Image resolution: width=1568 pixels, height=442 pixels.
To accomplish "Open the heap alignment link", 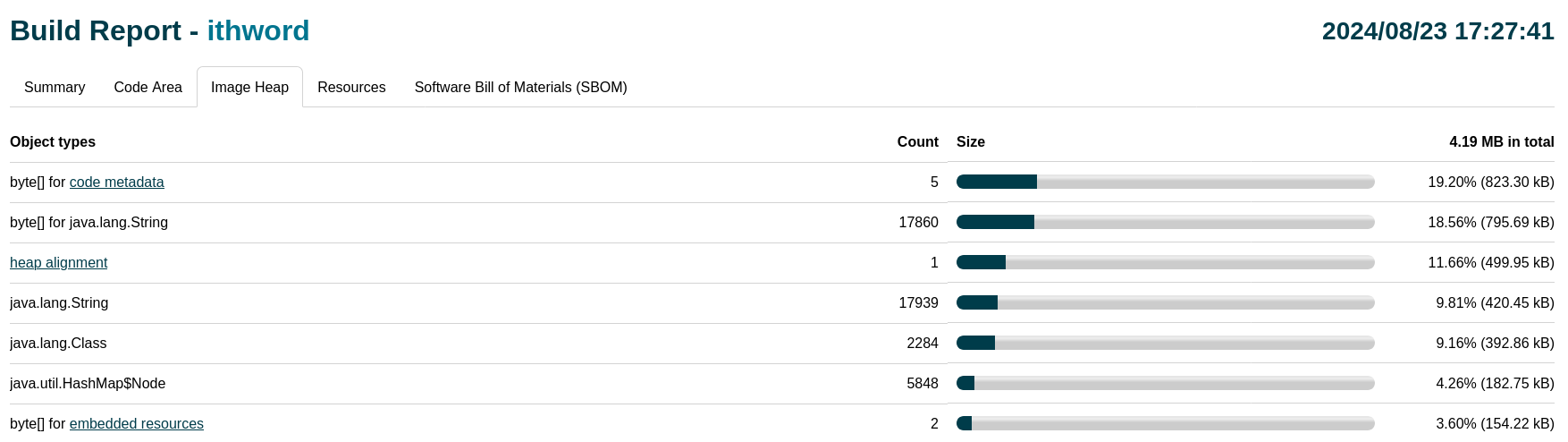I will point(58,263).
